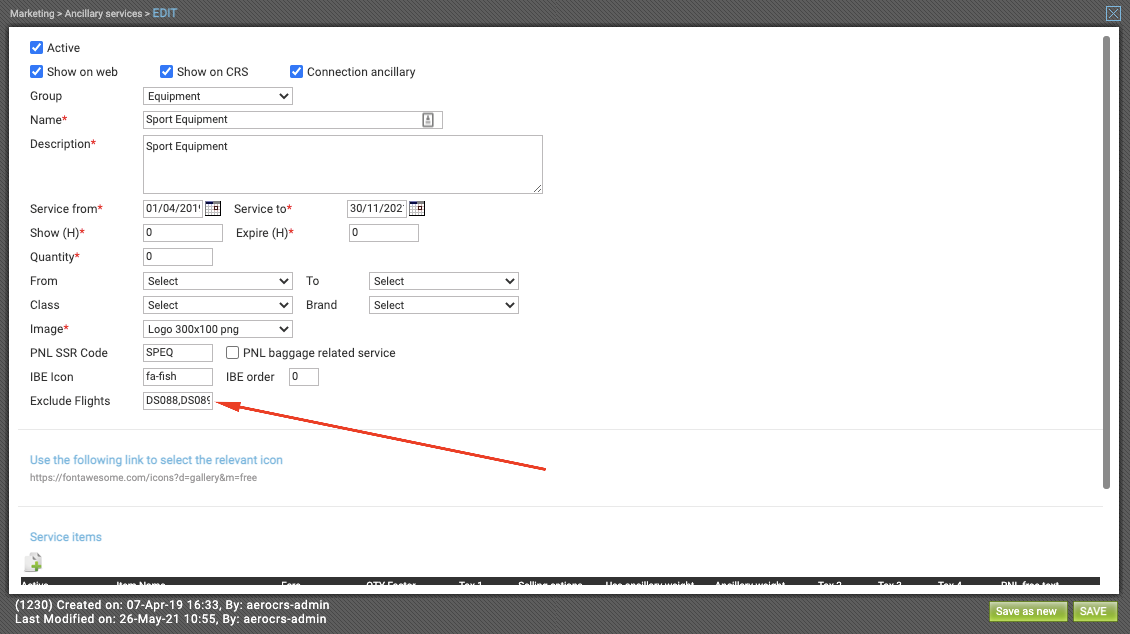Open the From dropdown
This screenshot has width=1130, height=634.
tap(218, 281)
